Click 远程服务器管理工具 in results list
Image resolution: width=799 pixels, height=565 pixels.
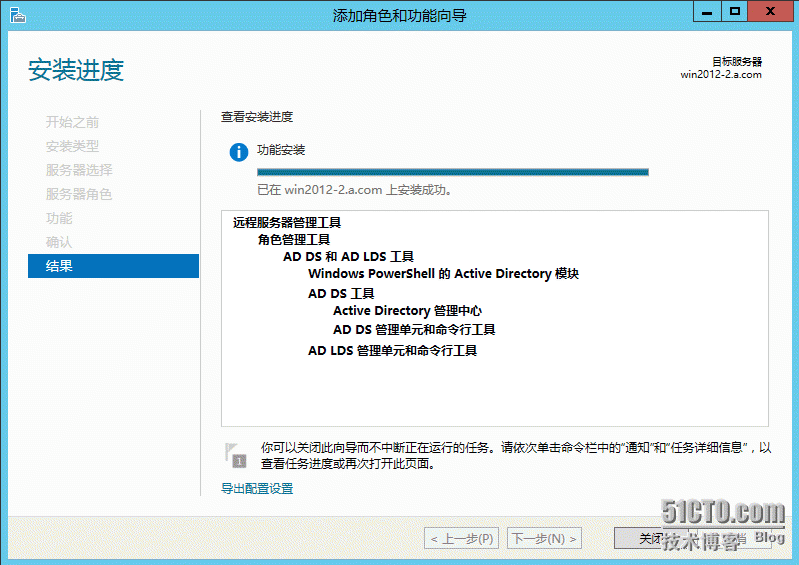(x=287, y=223)
